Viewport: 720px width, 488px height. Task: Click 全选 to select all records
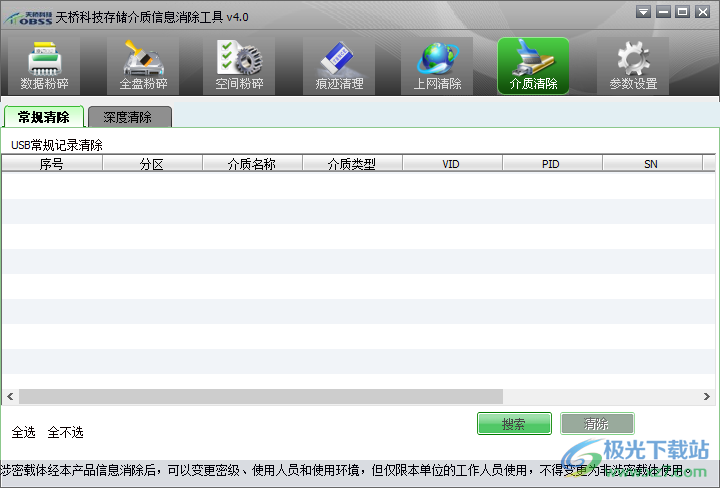click(x=23, y=433)
